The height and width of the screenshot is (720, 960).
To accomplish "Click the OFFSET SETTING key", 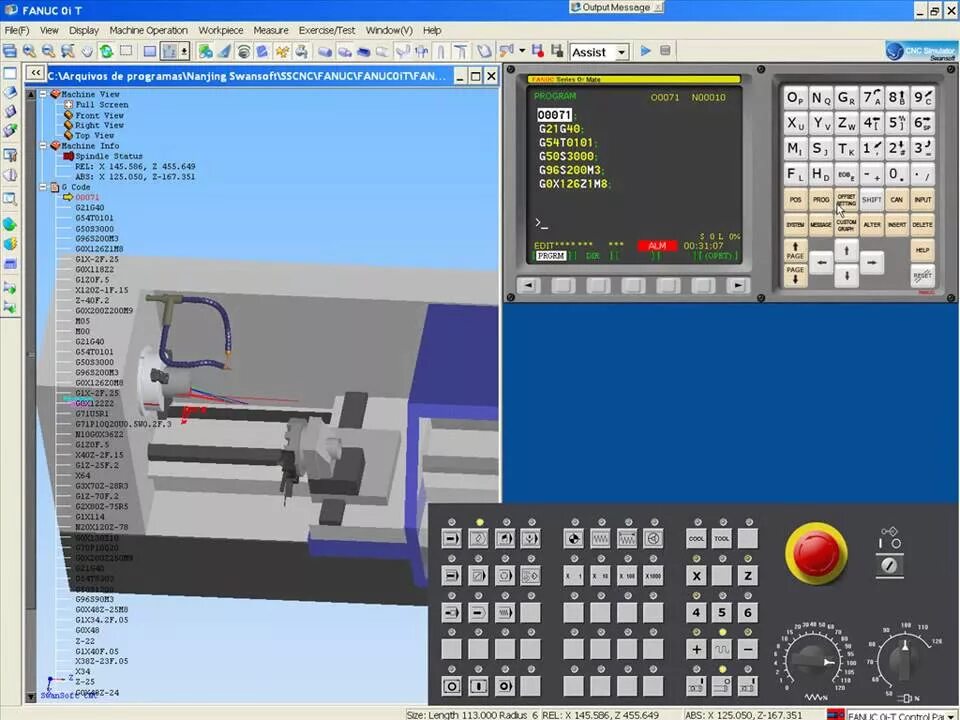I will point(846,200).
